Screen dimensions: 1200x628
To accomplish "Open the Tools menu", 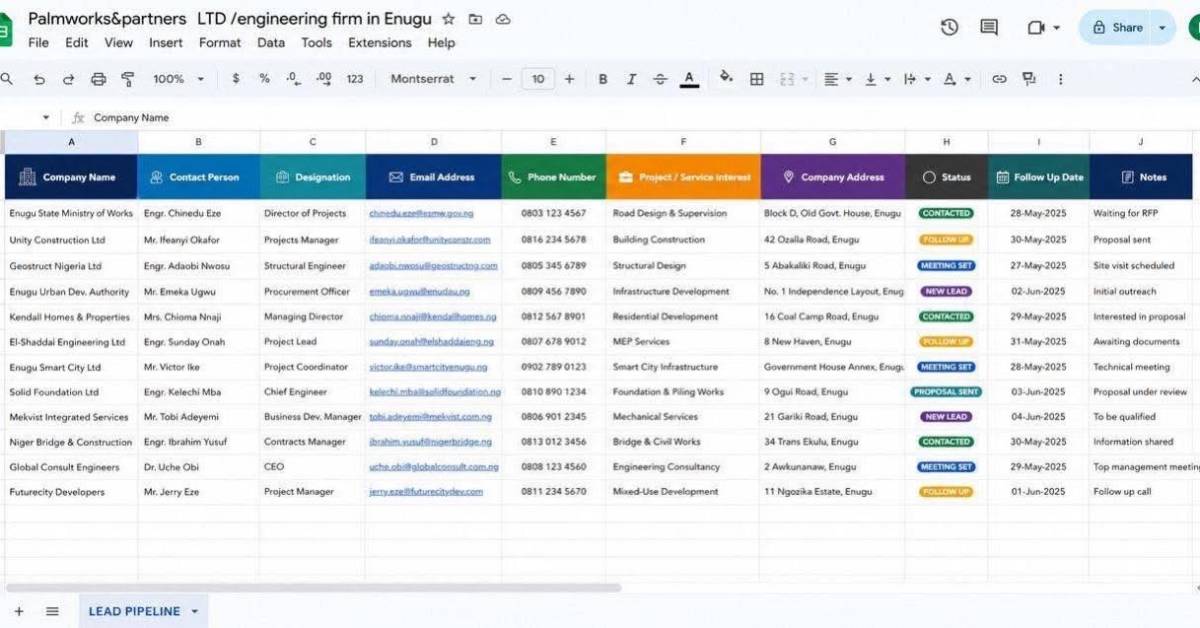I will [x=316, y=43].
